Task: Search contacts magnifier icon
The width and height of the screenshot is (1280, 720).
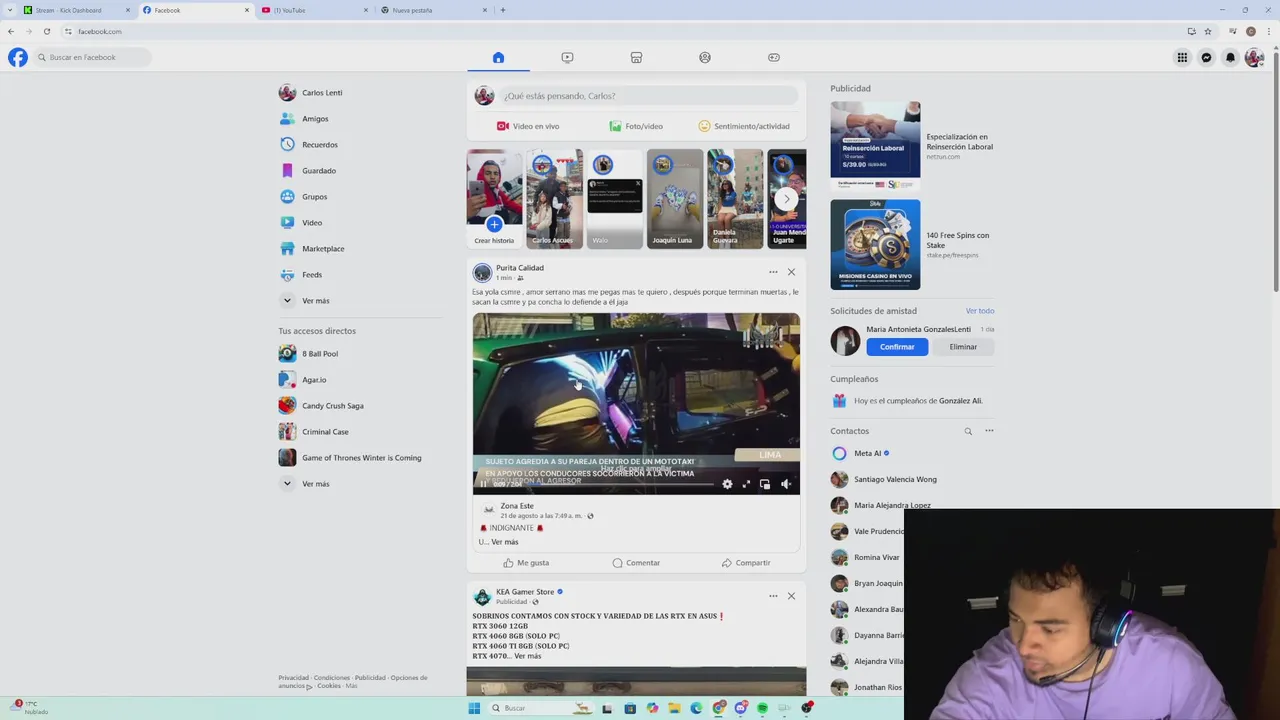Action: (968, 431)
